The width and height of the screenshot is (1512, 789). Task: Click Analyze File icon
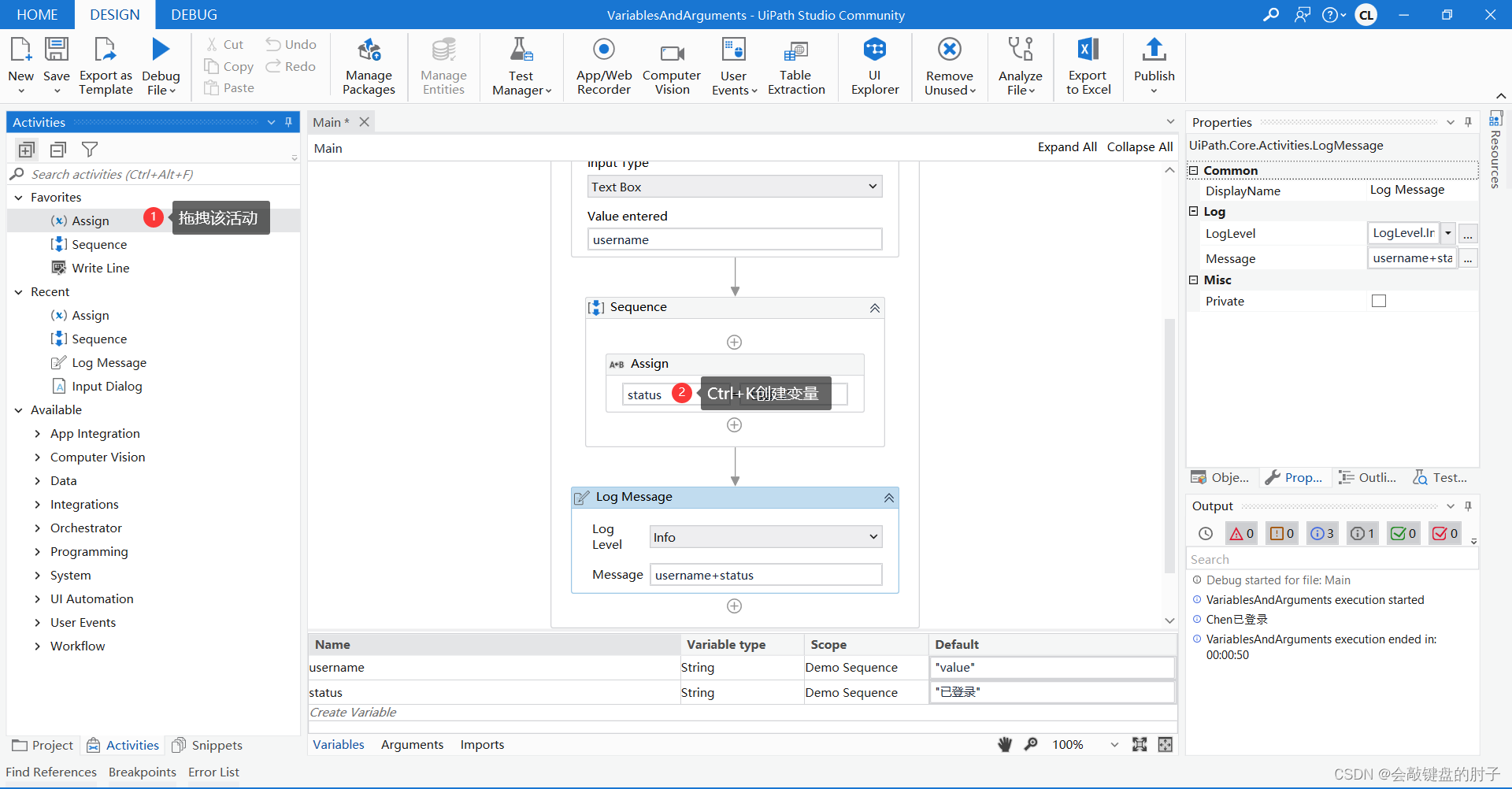[1021, 50]
